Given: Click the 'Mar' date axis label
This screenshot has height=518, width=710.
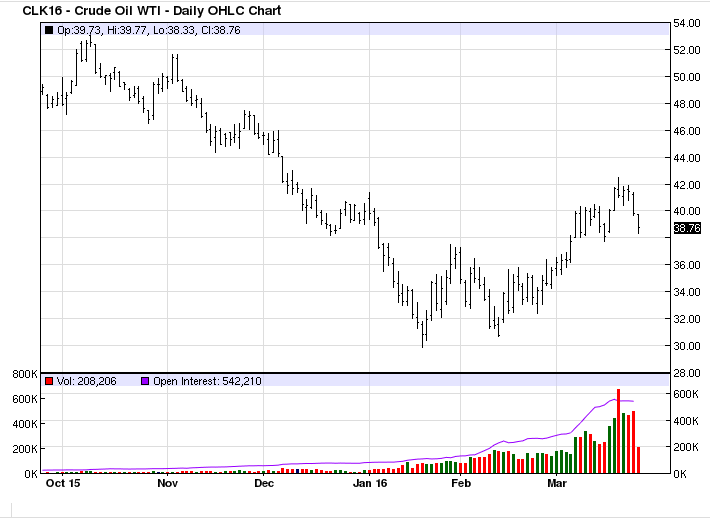Looking at the screenshot, I should tap(557, 483).
